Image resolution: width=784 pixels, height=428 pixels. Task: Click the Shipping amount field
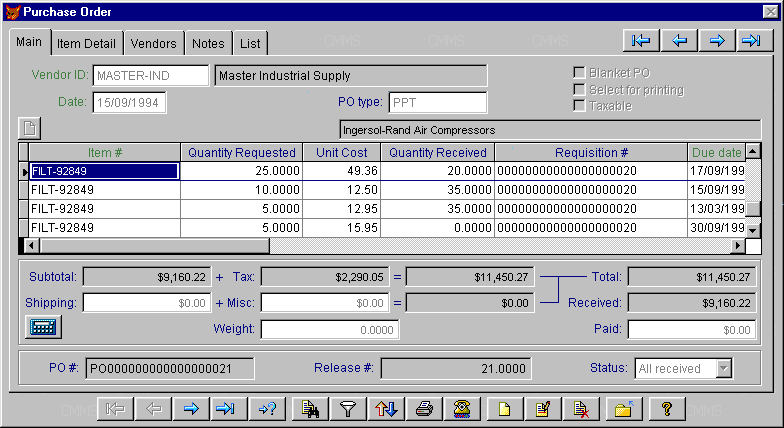[146, 302]
